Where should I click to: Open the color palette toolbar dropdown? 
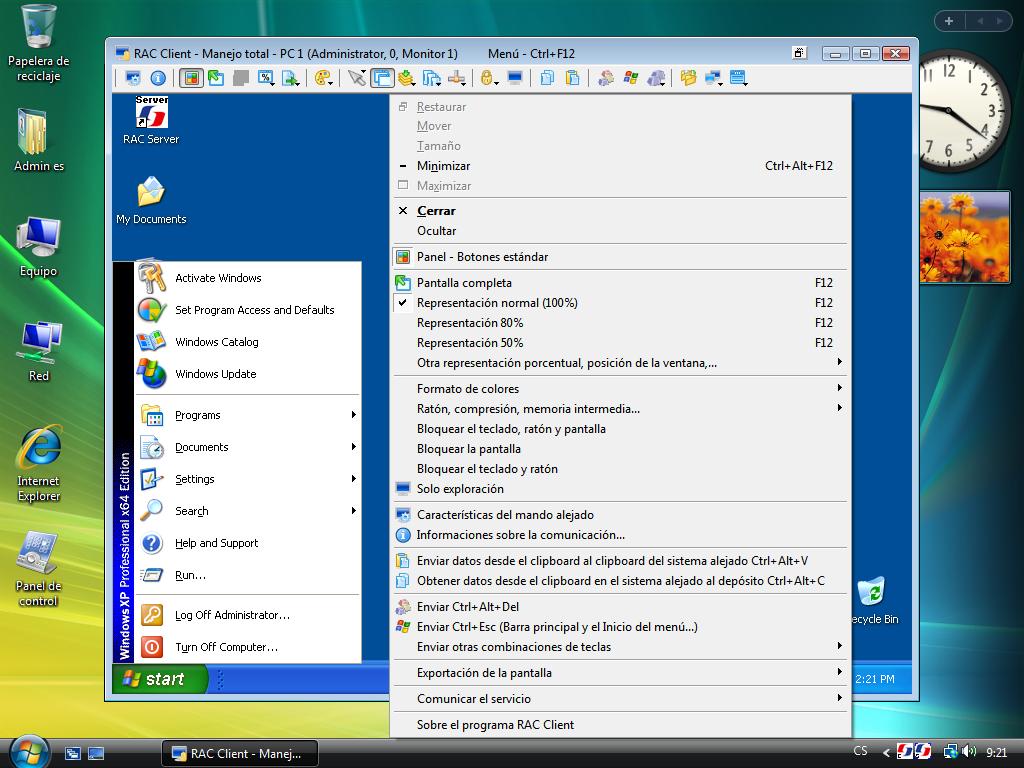(x=324, y=78)
